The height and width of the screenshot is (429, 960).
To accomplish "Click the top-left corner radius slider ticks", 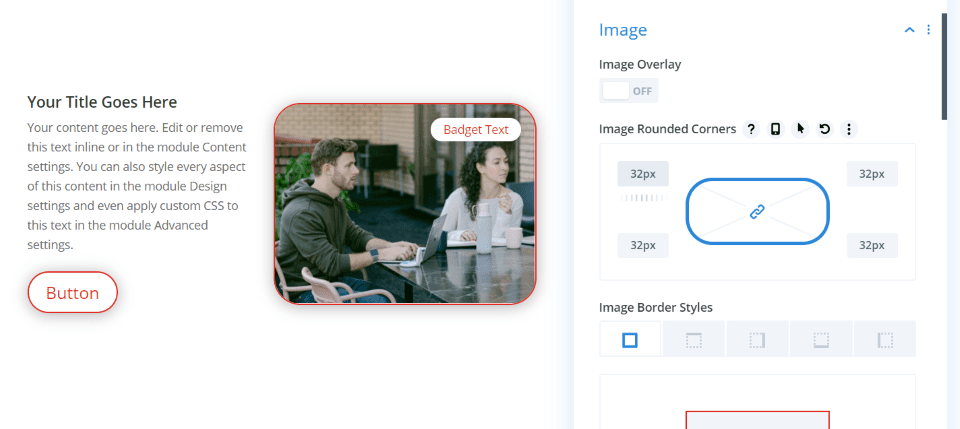I will point(642,198).
